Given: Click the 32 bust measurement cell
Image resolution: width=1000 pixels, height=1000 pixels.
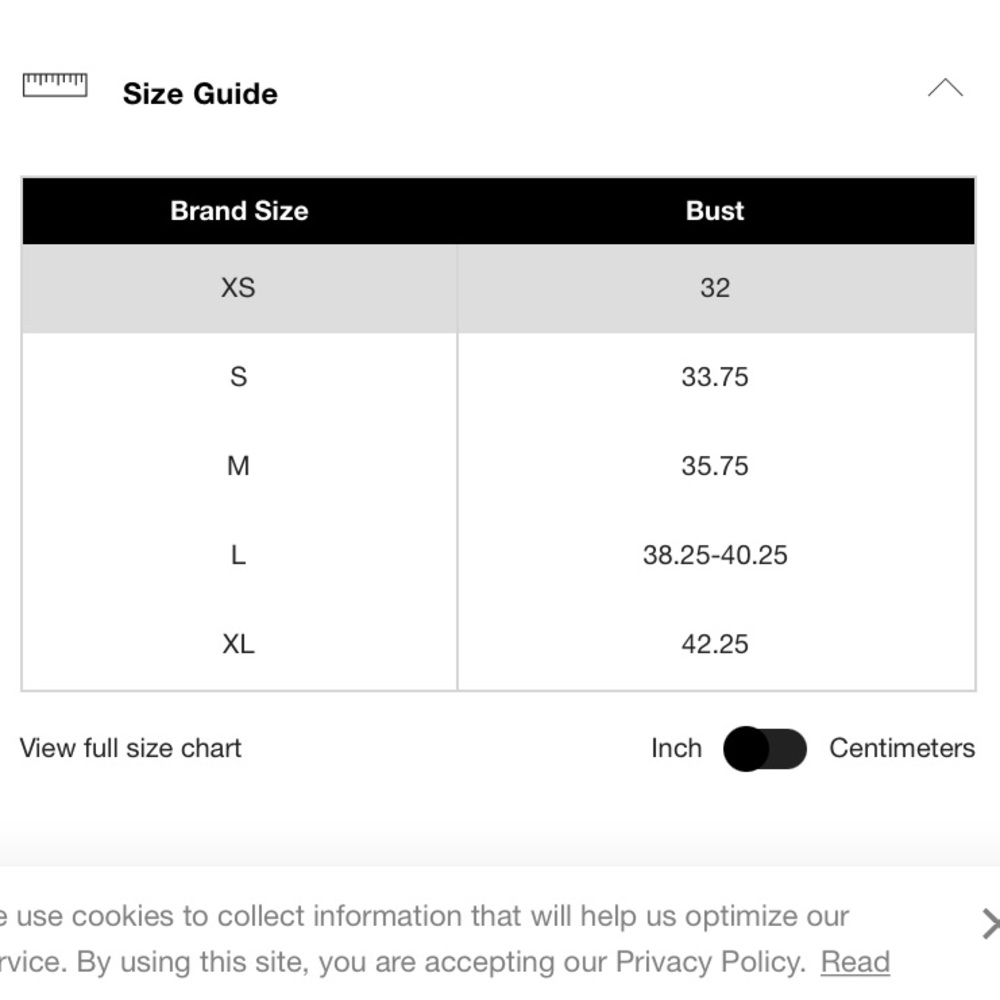Looking at the screenshot, I should coord(715,288).
